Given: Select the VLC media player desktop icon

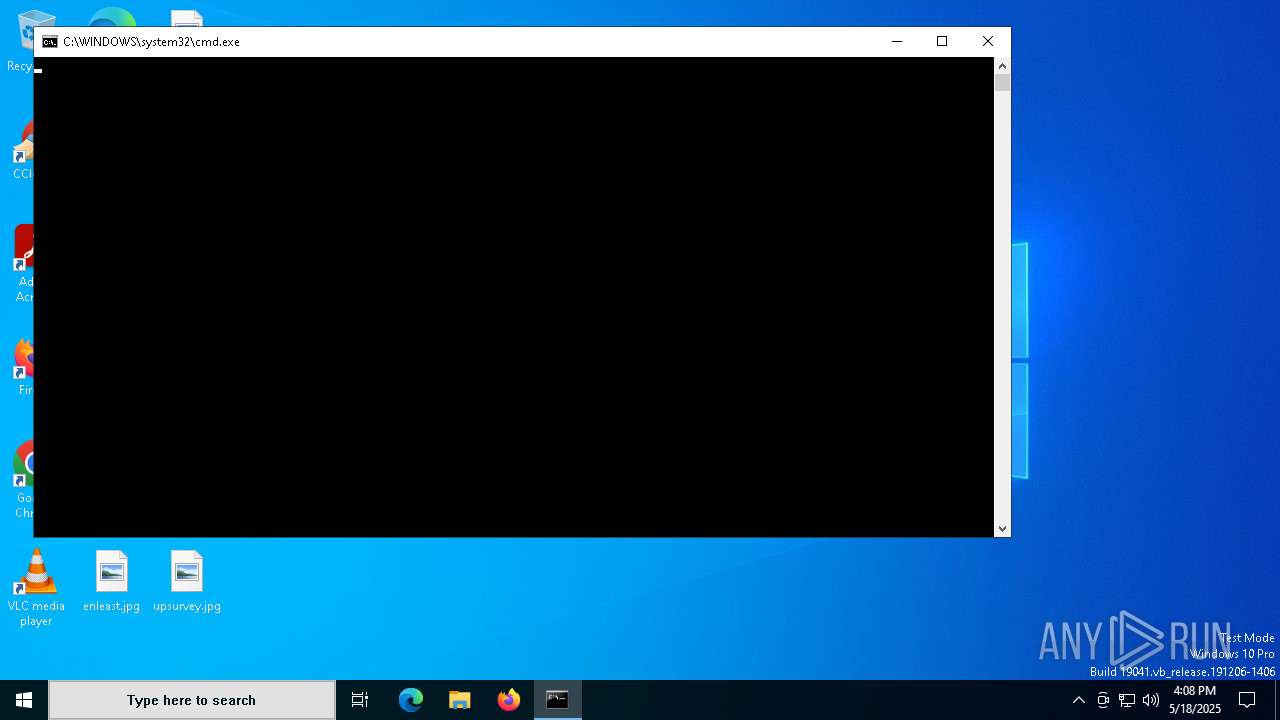Looking at the screenshot, I should coord(36,588).
